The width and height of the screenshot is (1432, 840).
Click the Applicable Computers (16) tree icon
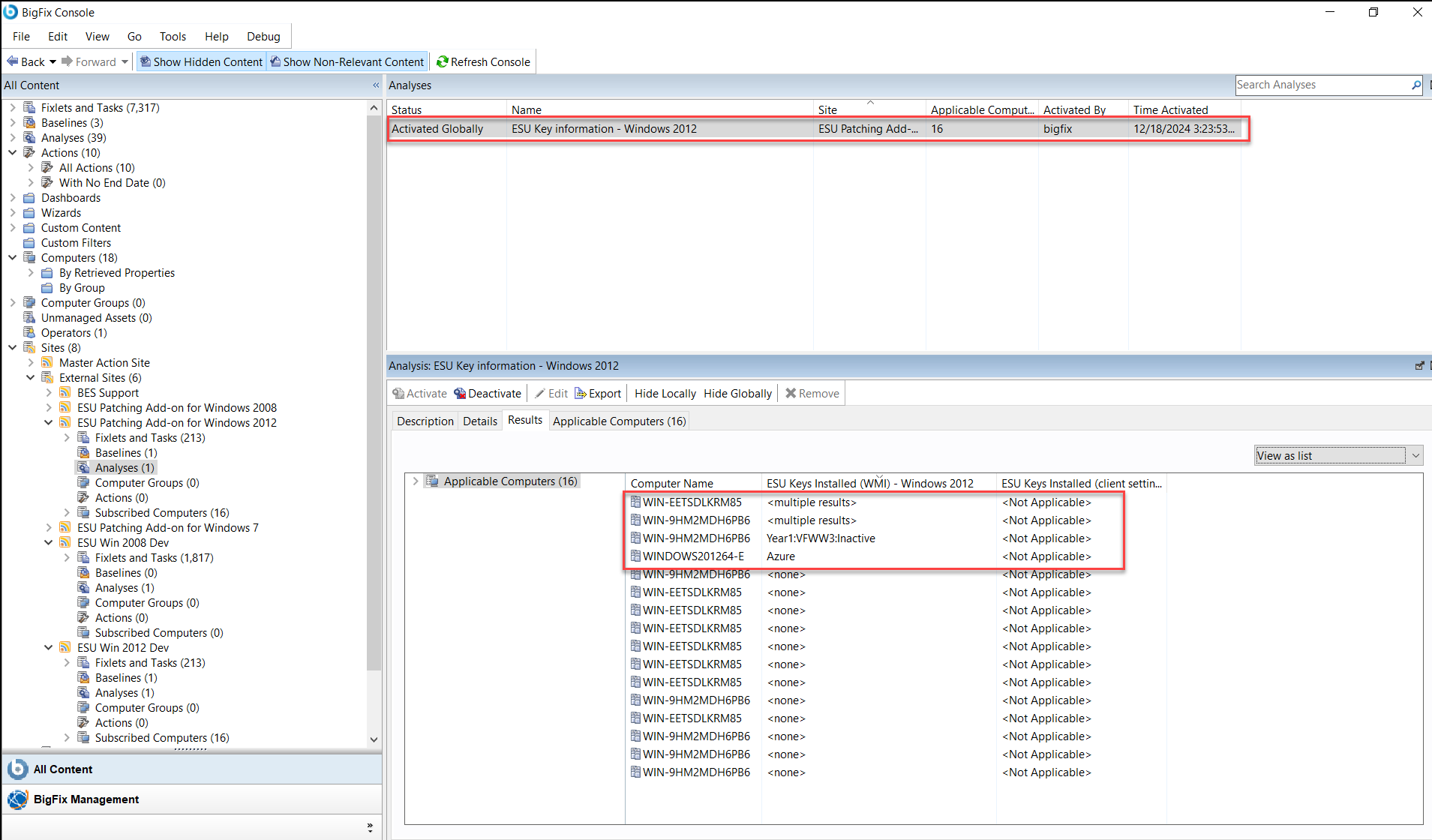[433, 481]
